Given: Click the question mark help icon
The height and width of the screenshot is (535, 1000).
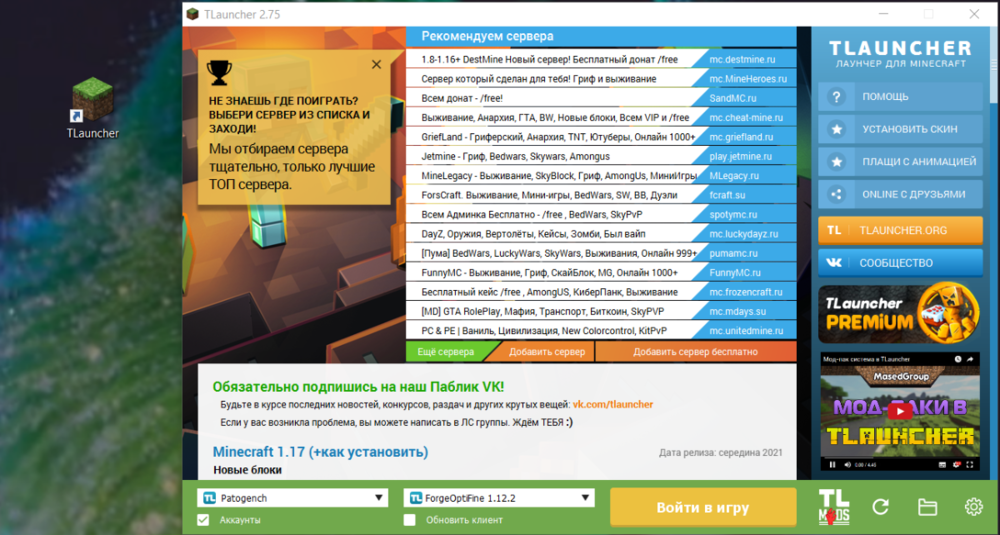Looking at the screenshot, I should pos(836,97).
